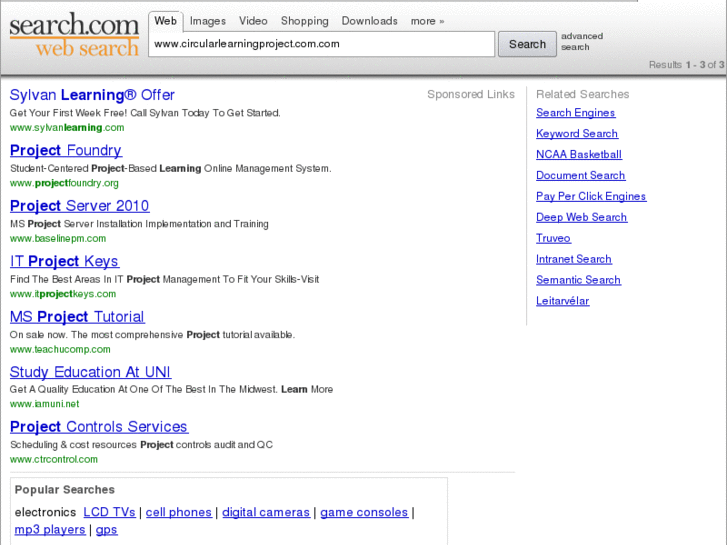Viewport: 727px width, 545px height.
Task: Select the Web search tab
Action: (x=166, y=21)
